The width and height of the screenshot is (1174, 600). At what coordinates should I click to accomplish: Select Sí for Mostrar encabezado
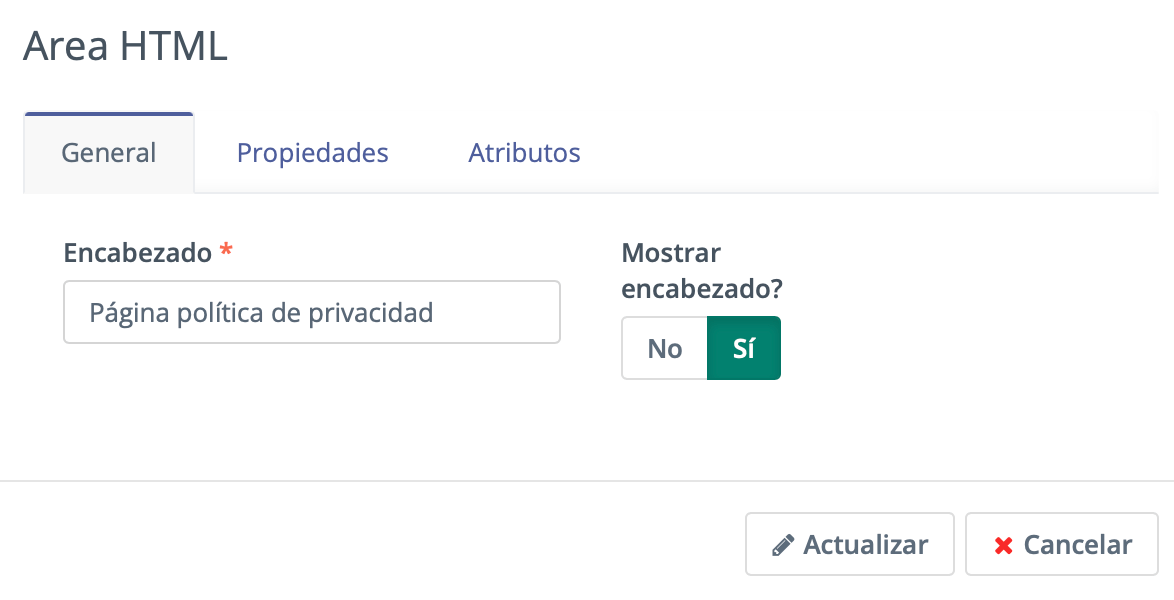(743, 348)
